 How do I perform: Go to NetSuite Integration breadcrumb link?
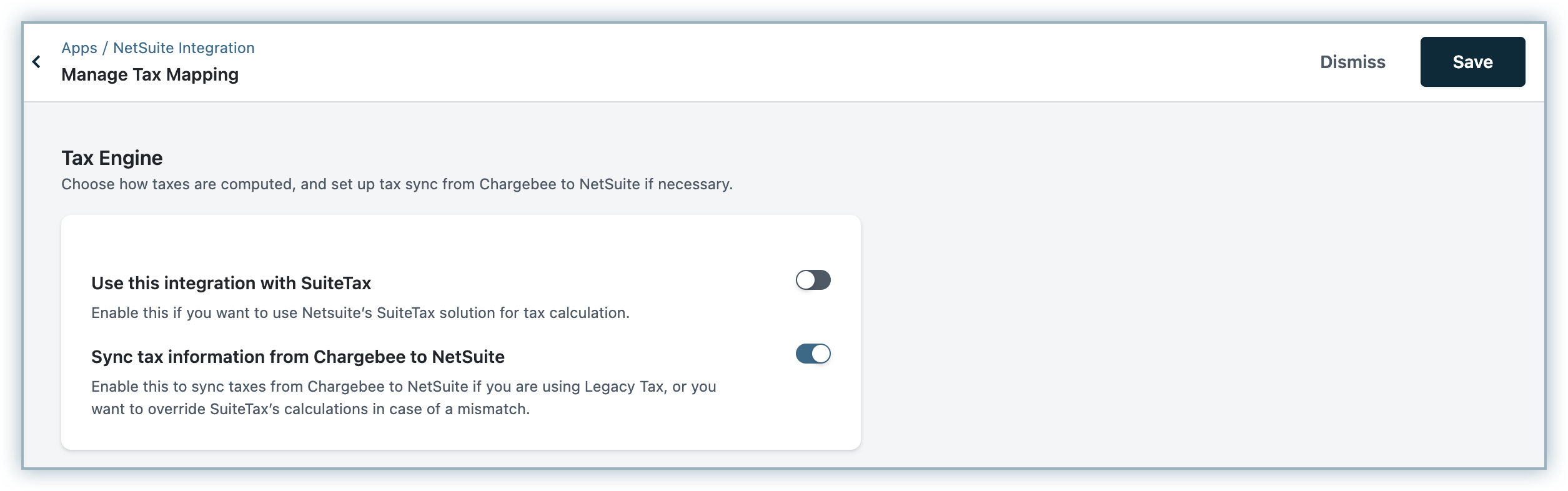point(184,48)
